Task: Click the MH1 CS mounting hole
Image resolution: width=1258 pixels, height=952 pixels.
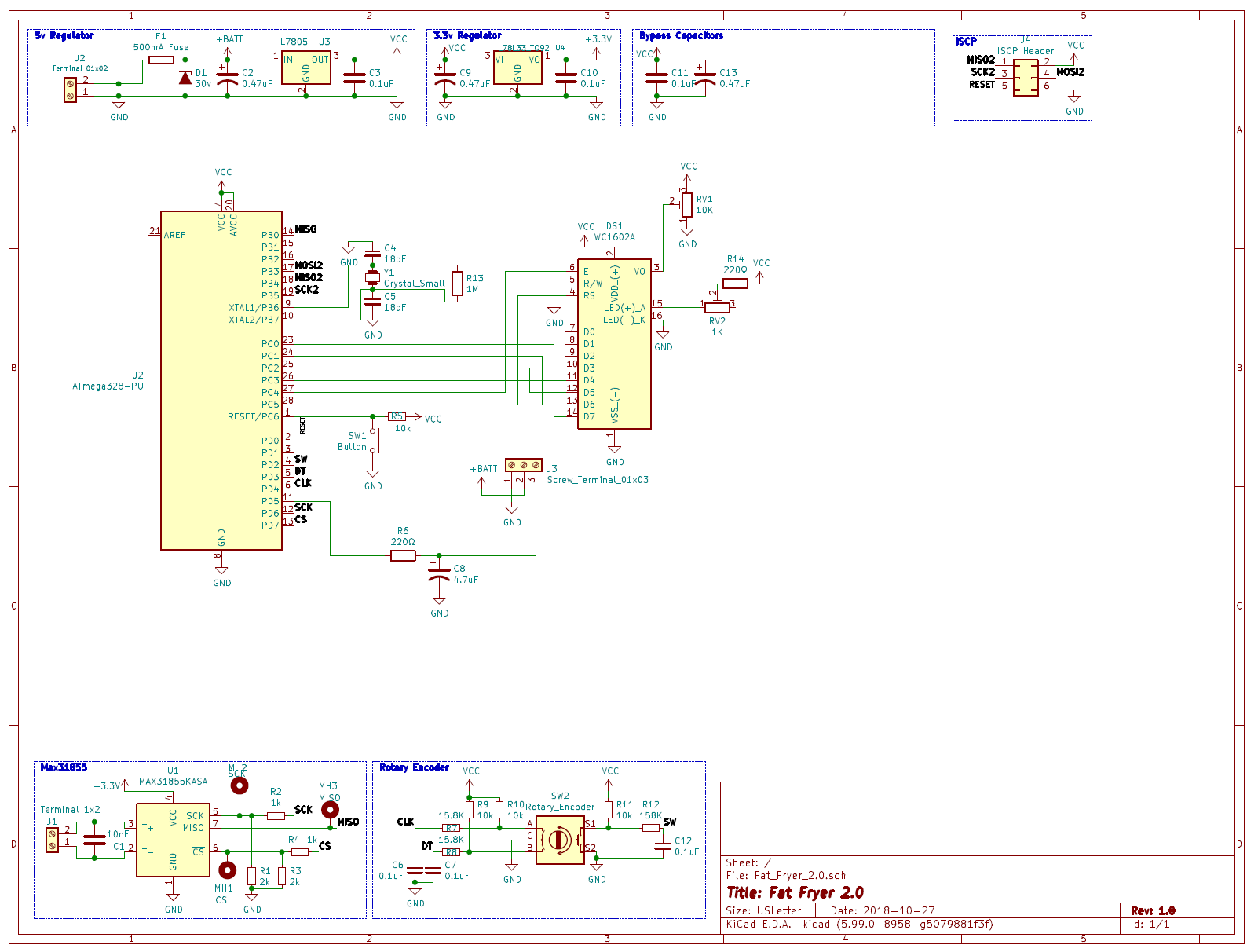Action: (x=227, y=870)
